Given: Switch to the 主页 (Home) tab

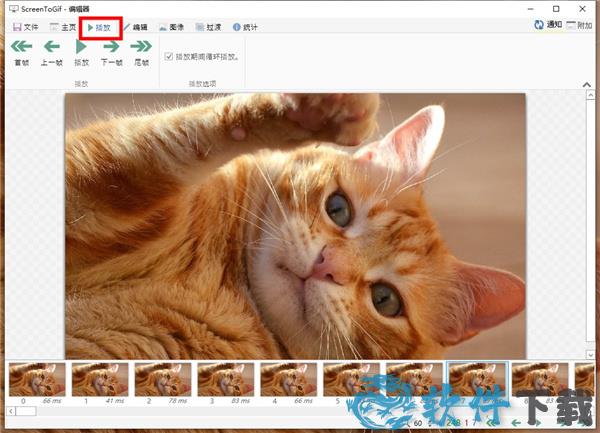Looking at the screenshot, I should (62, 27).
